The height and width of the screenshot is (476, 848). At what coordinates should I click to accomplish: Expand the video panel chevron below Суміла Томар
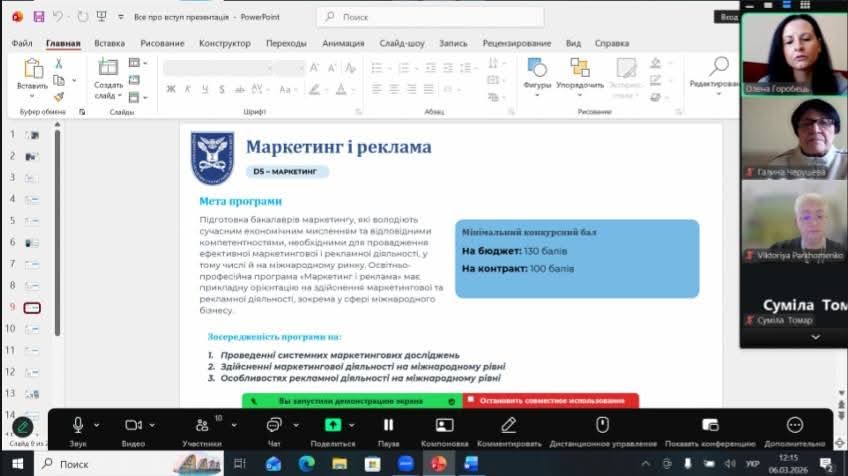[x=814, y=338]
